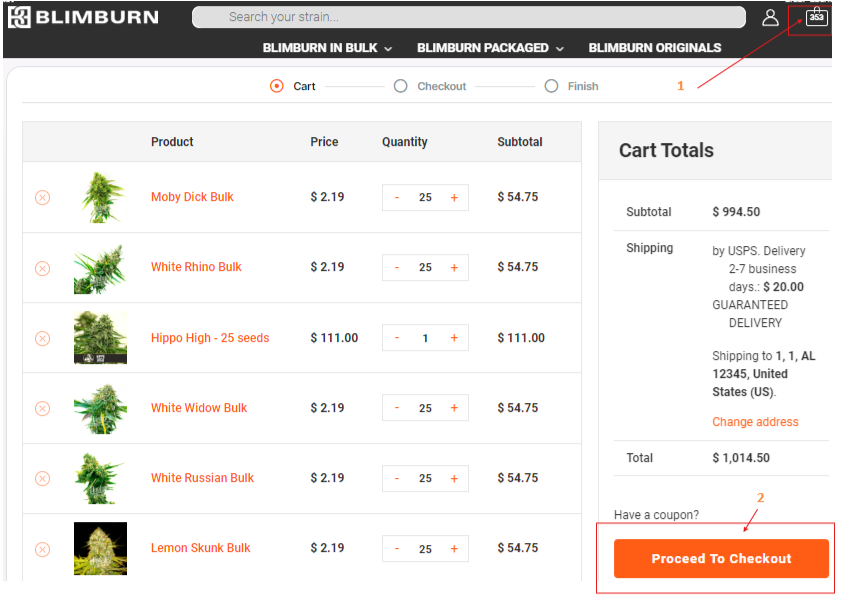Click the Product column header

tap(172, 142)
